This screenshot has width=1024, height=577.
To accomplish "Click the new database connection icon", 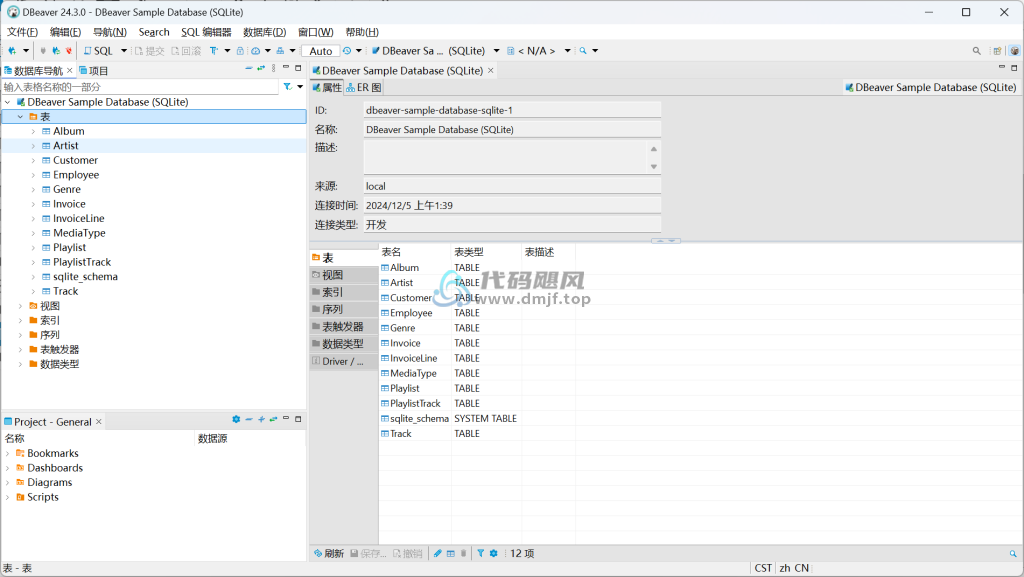I will coord(12,51).
